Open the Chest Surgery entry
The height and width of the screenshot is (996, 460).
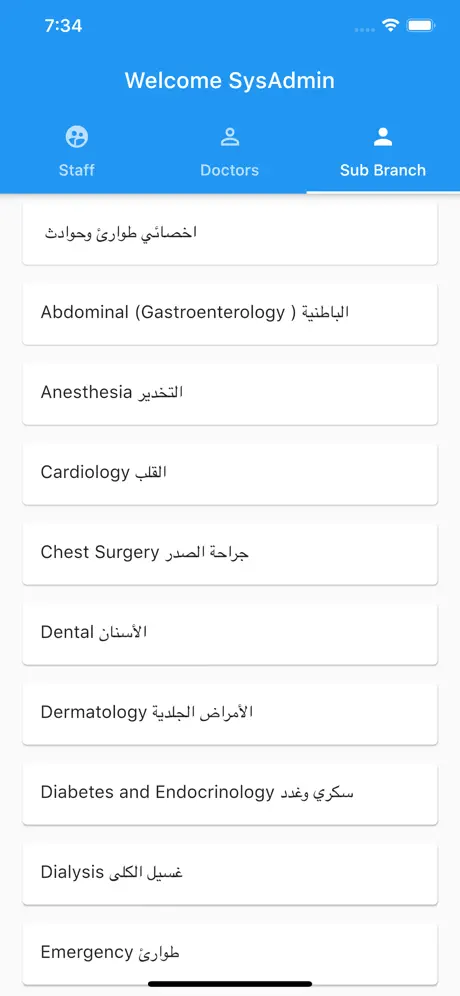click(230, 554)
